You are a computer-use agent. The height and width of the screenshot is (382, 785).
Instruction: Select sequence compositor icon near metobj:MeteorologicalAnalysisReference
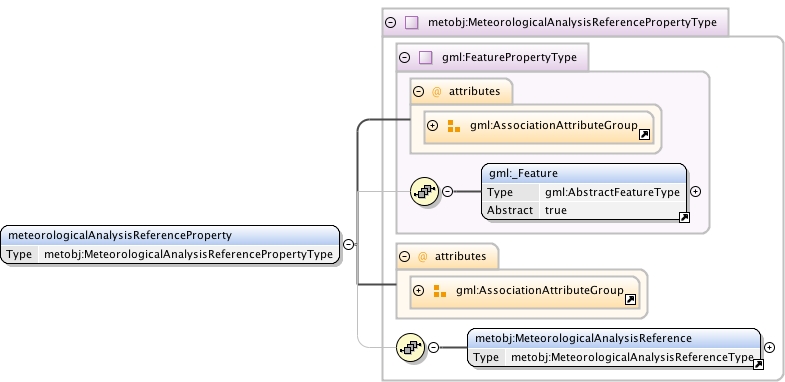[x=410, y=347]
